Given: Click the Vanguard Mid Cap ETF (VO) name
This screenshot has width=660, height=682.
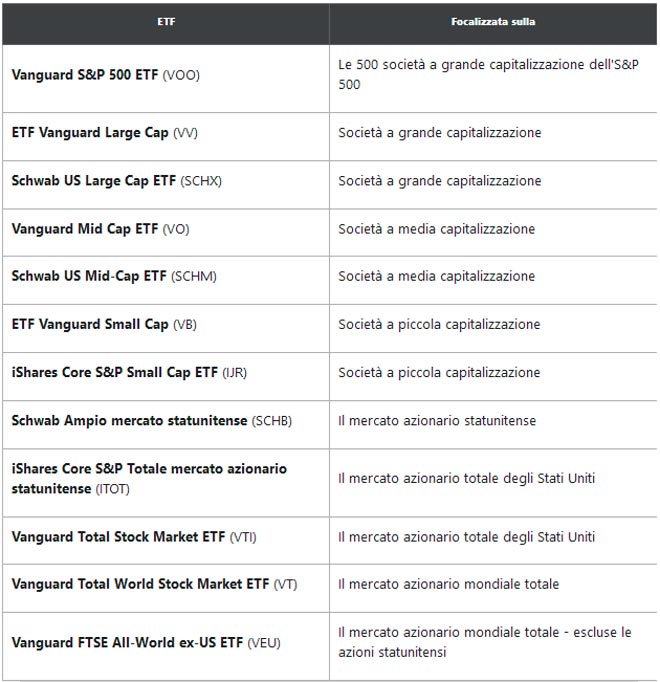Looking at the screenshot, I should (x=100, y=228).
